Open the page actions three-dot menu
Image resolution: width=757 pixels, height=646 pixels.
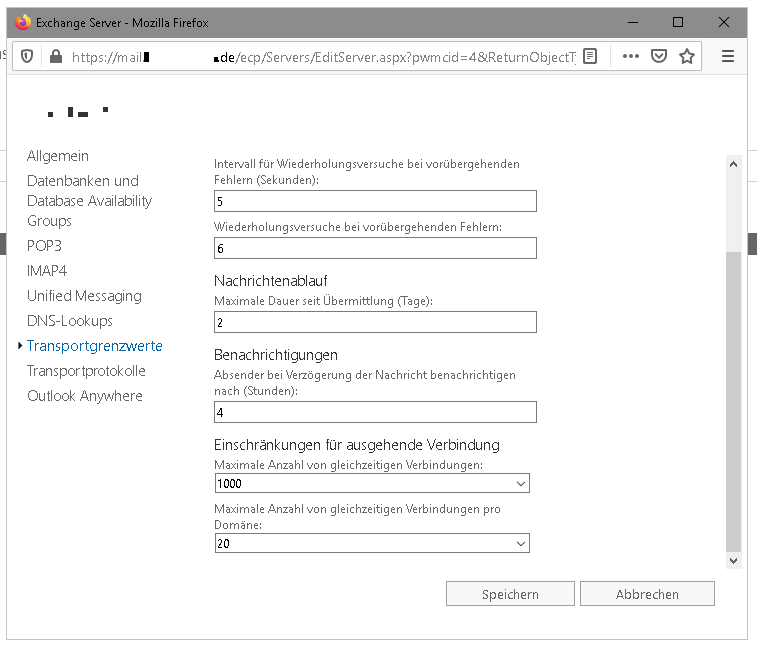(630, 57)
